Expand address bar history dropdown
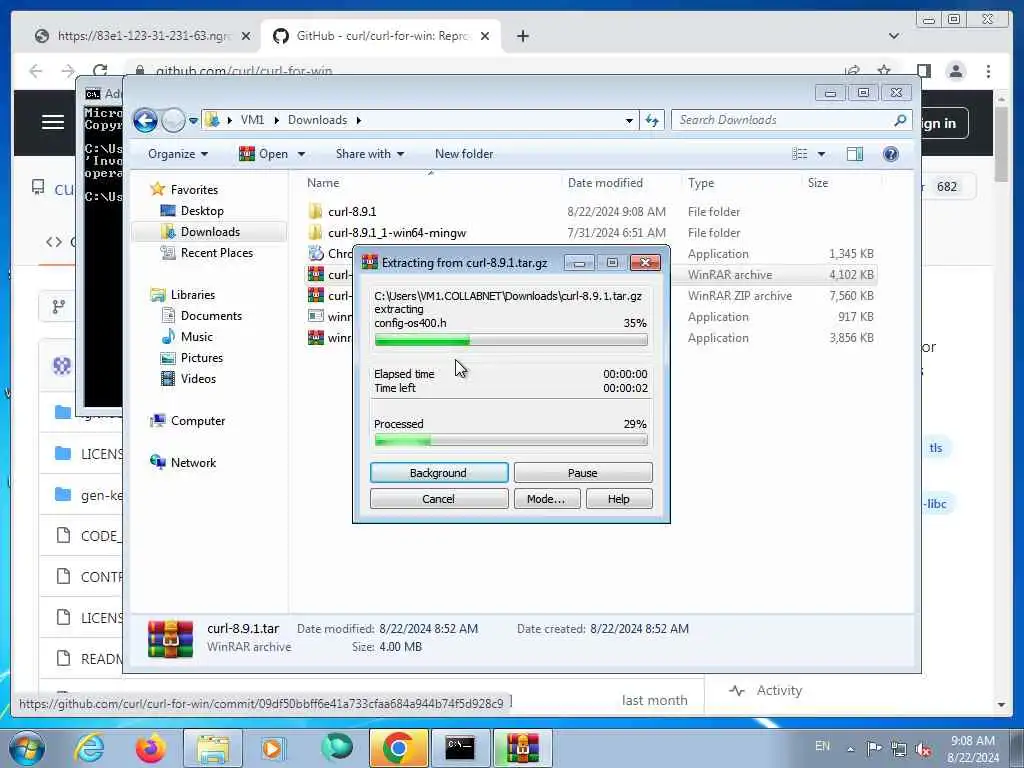 click(629, 120)
